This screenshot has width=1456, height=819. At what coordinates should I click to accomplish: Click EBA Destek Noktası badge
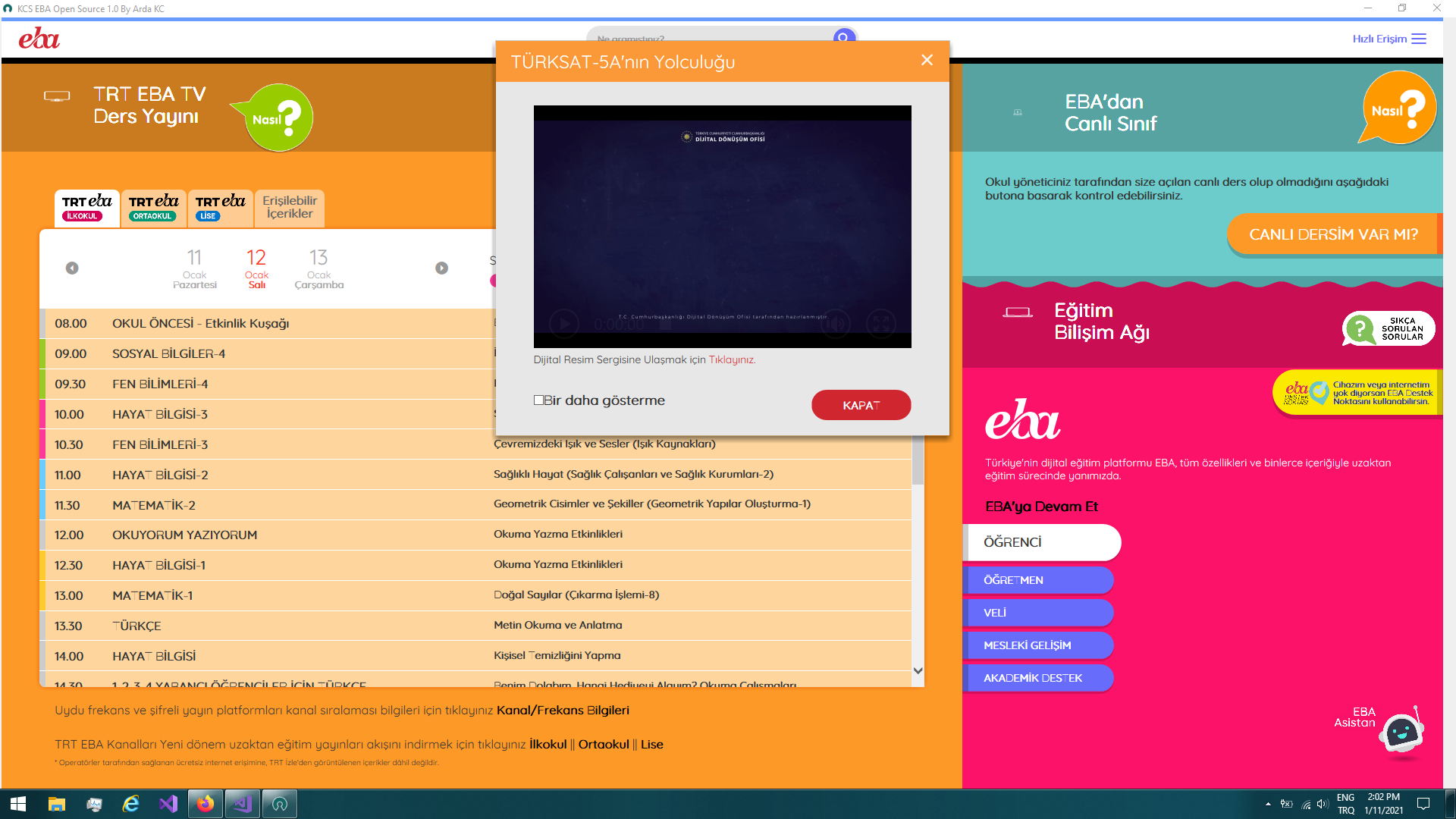click(x=1356, y=393)
